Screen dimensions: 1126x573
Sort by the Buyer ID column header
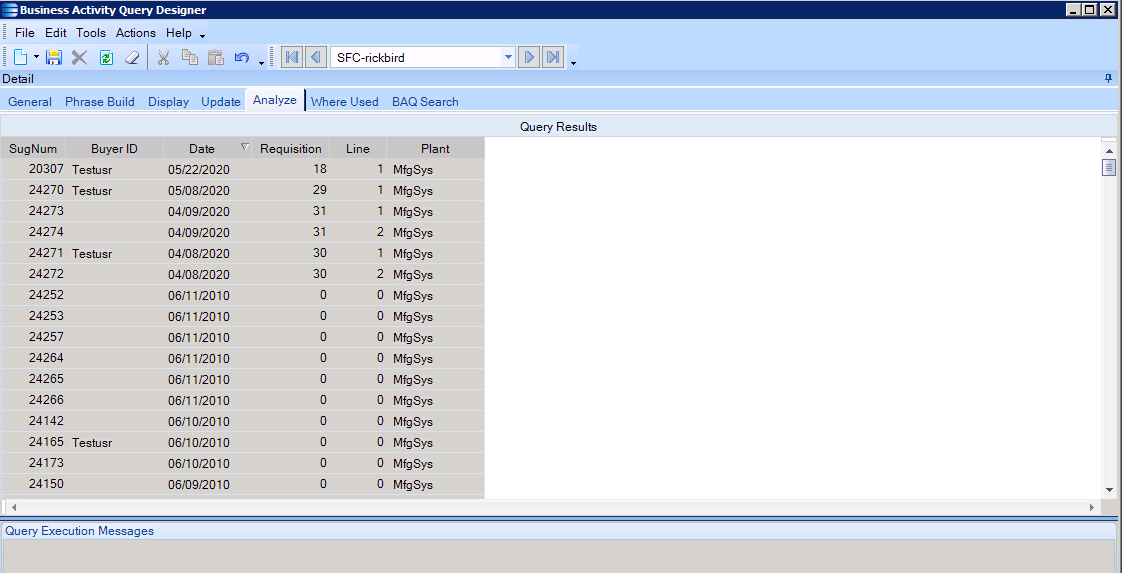pos(114,149)
